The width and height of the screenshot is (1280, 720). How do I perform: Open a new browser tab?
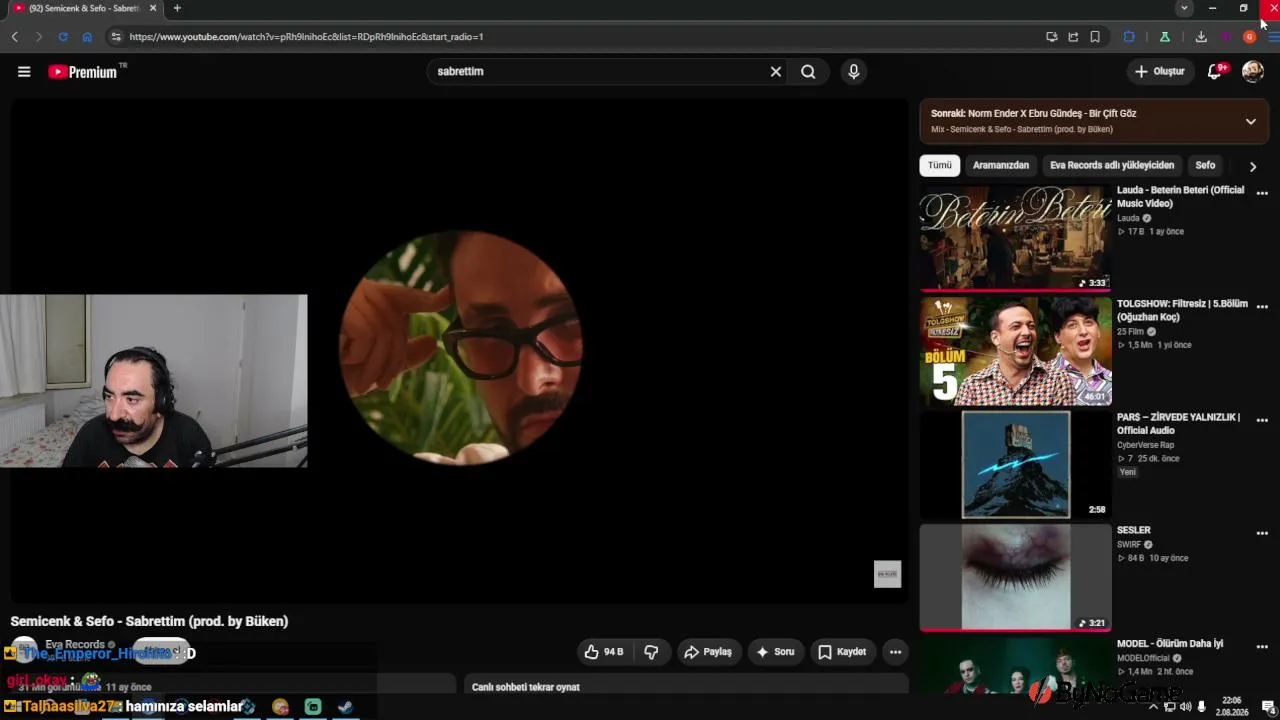(x=177, y=8)
